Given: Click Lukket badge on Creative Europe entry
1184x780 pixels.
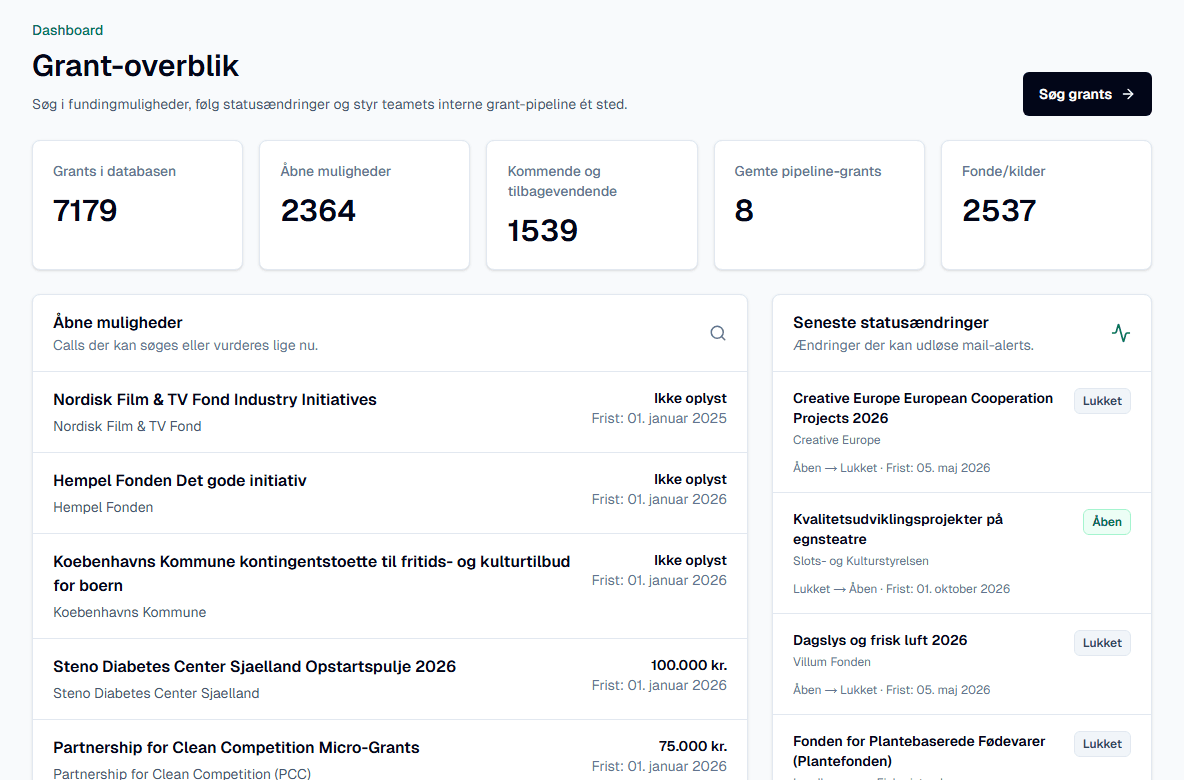Looking at the screenshot, I should (1102, 401).
